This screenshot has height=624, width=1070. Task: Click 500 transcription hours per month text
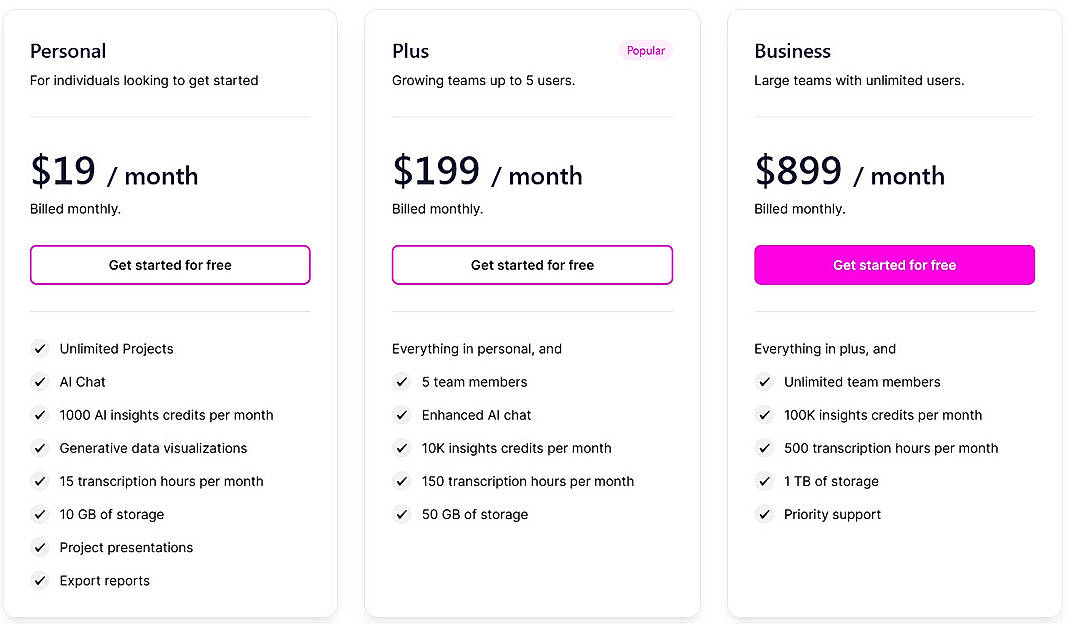(891, 448)
